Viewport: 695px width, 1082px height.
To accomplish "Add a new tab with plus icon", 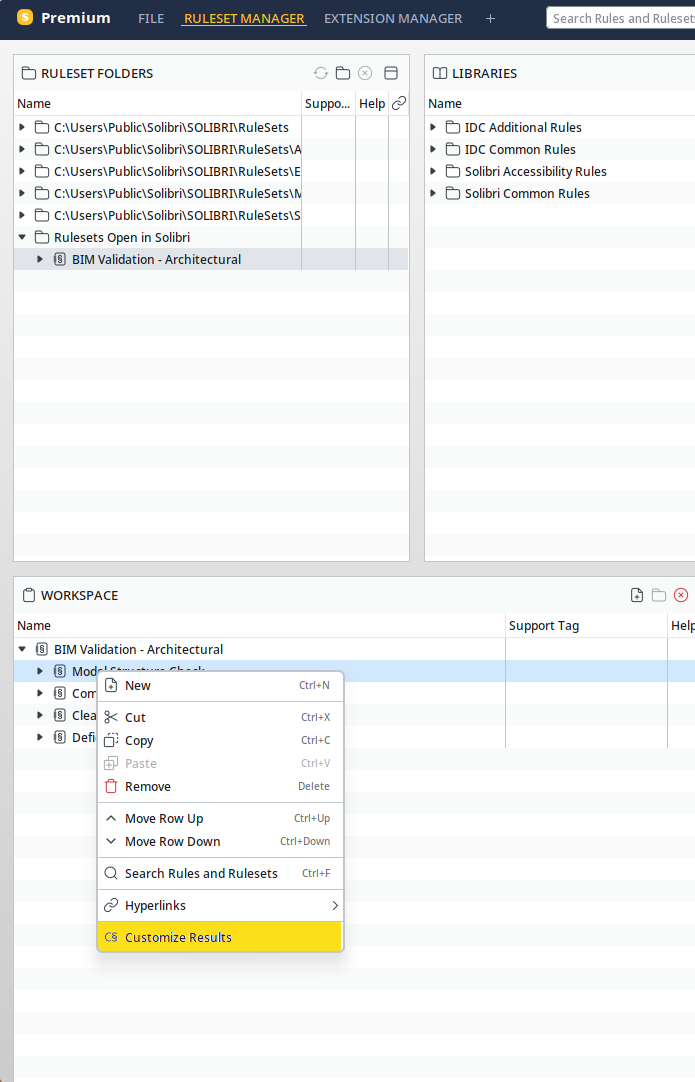I will pyautogui.click(x=490, y=19).
